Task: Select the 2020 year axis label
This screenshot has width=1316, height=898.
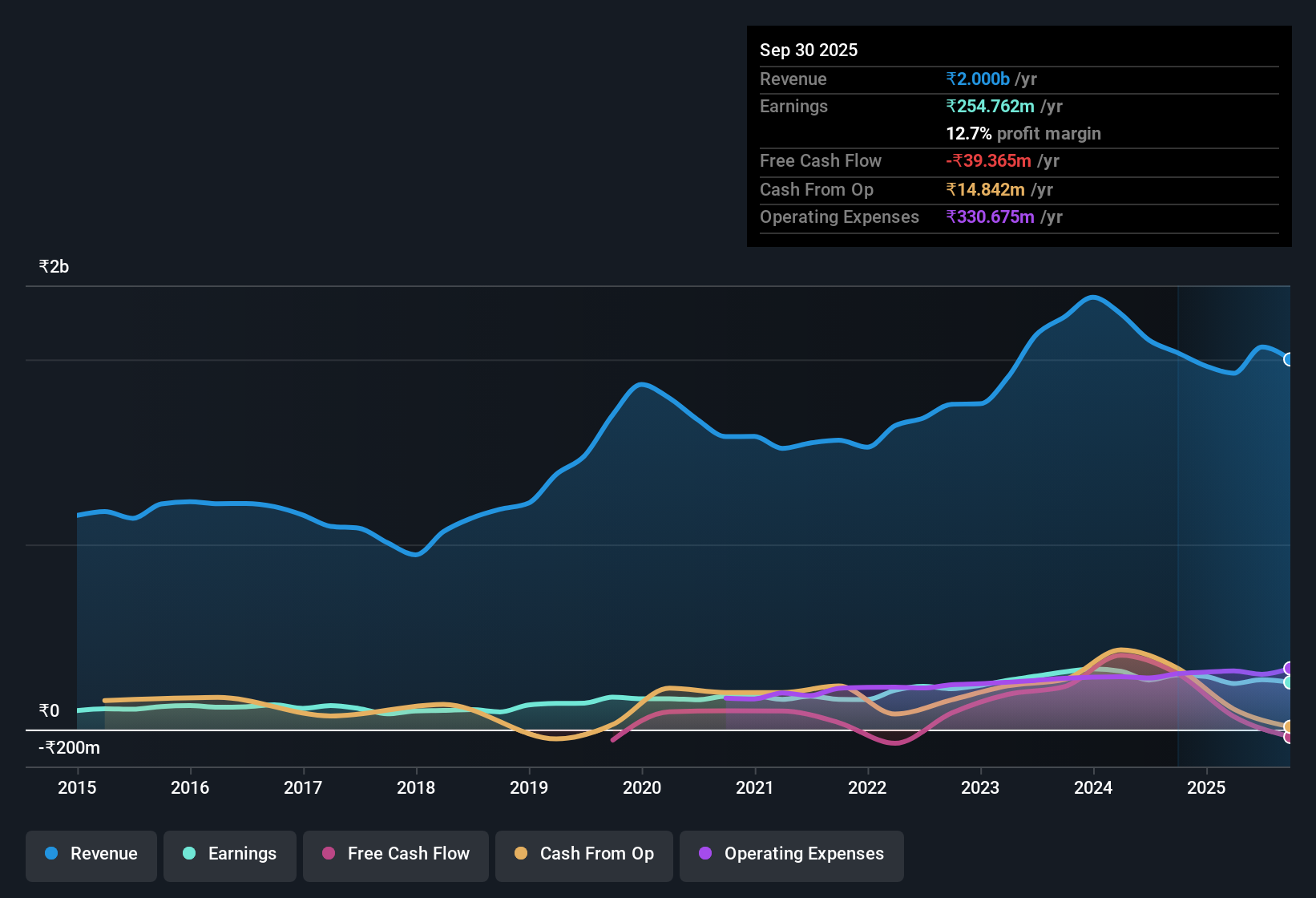Action: pyautogui.click(x=642, y=788)
